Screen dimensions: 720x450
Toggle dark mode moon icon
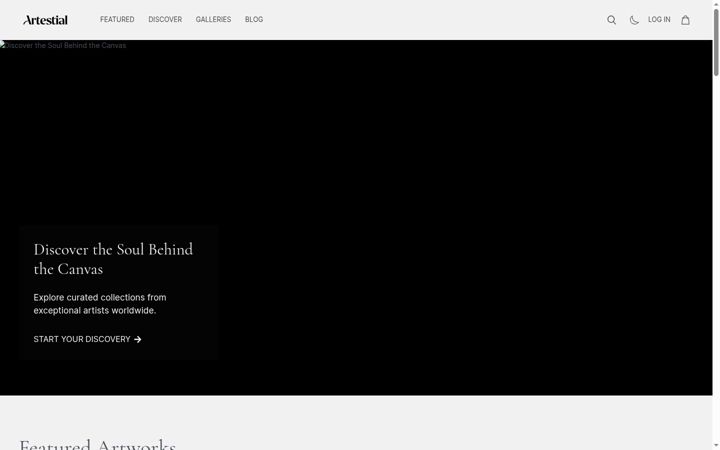tap(634, 20)
